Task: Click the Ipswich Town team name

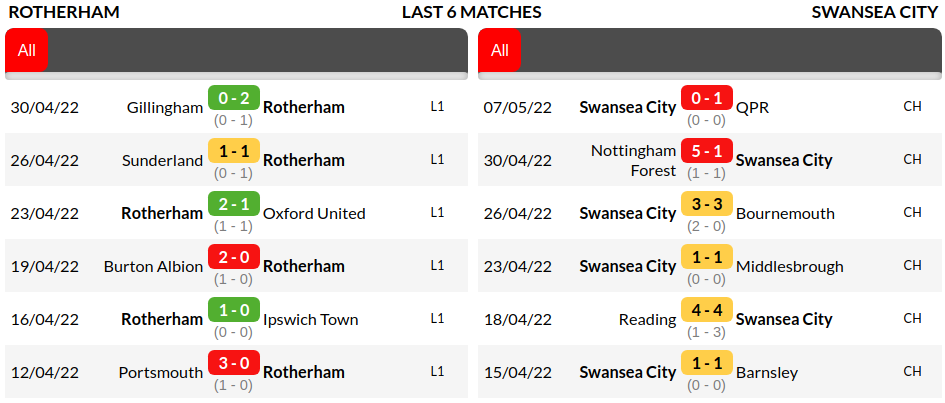Action: point(310,319)
